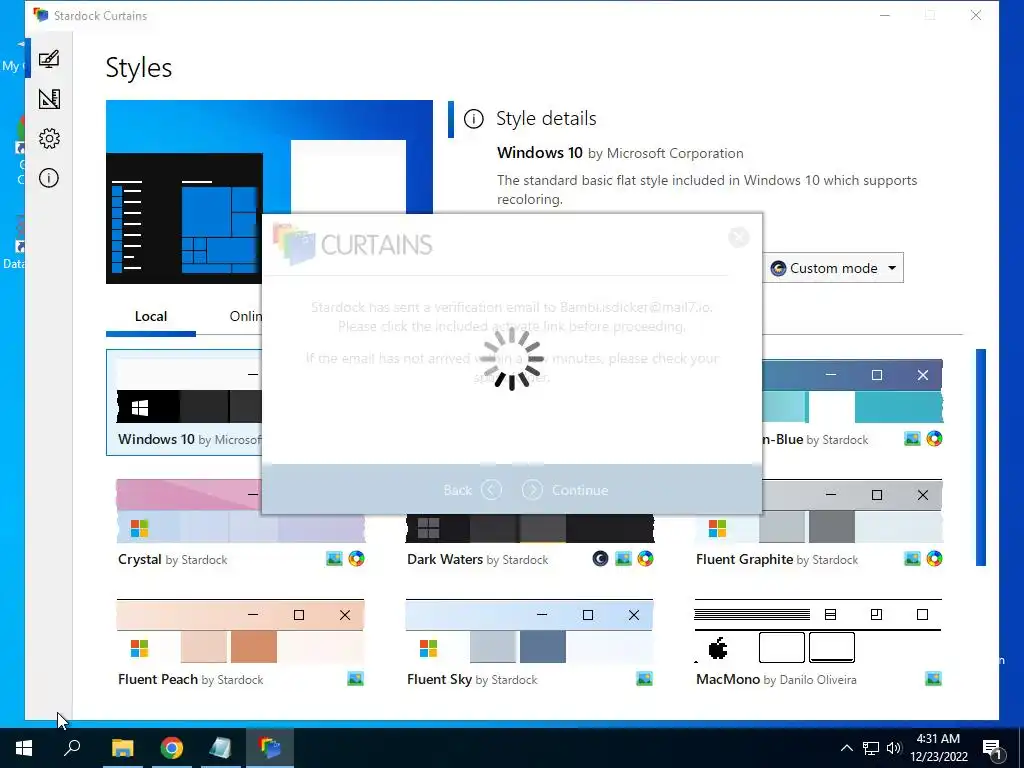
Task: Click the Stardock Curtains taskbar icon
Action: tap(269, 748)
